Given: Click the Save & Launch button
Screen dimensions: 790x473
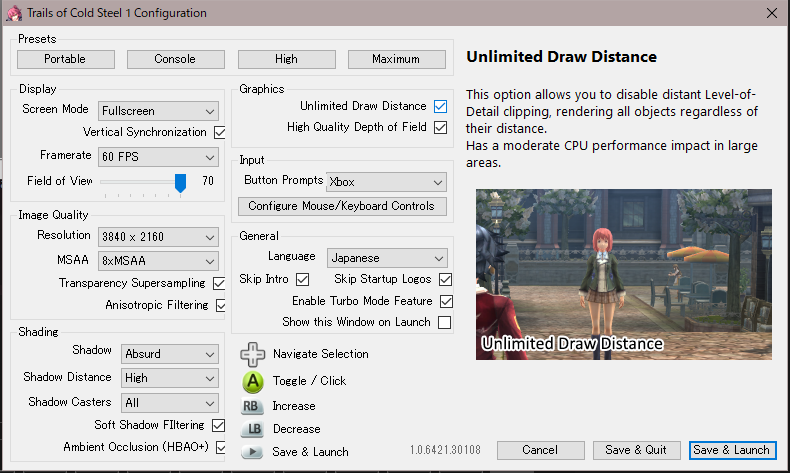Looking at the screenshot, I should click(x=733, y=450).
